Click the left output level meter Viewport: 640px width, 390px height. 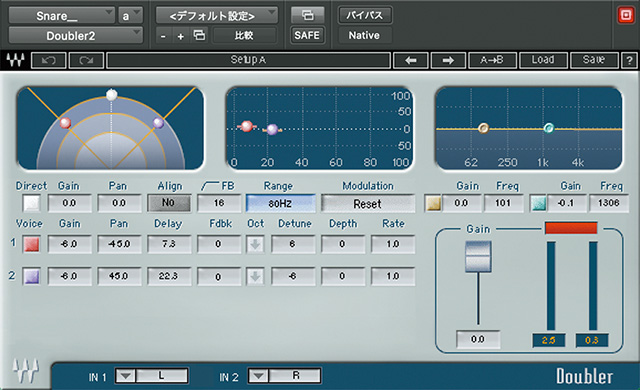coord(551,286)
